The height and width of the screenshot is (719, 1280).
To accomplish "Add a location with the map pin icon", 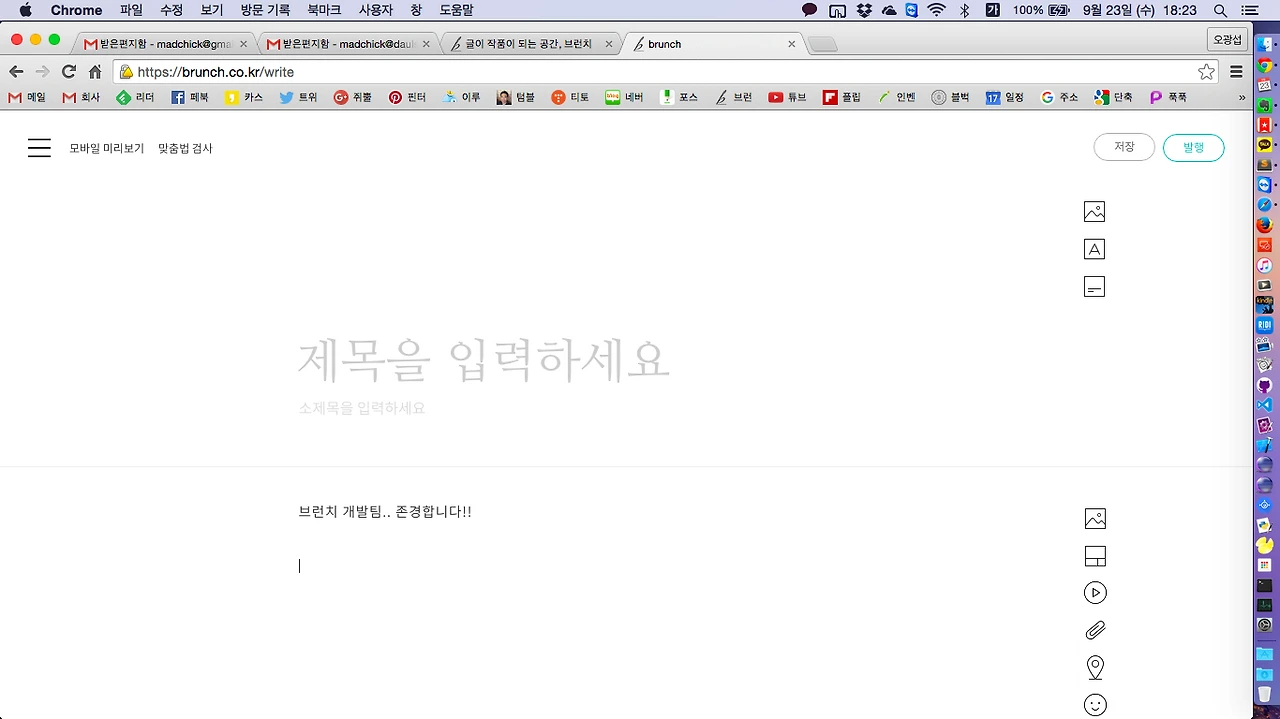I will 1094,666.
